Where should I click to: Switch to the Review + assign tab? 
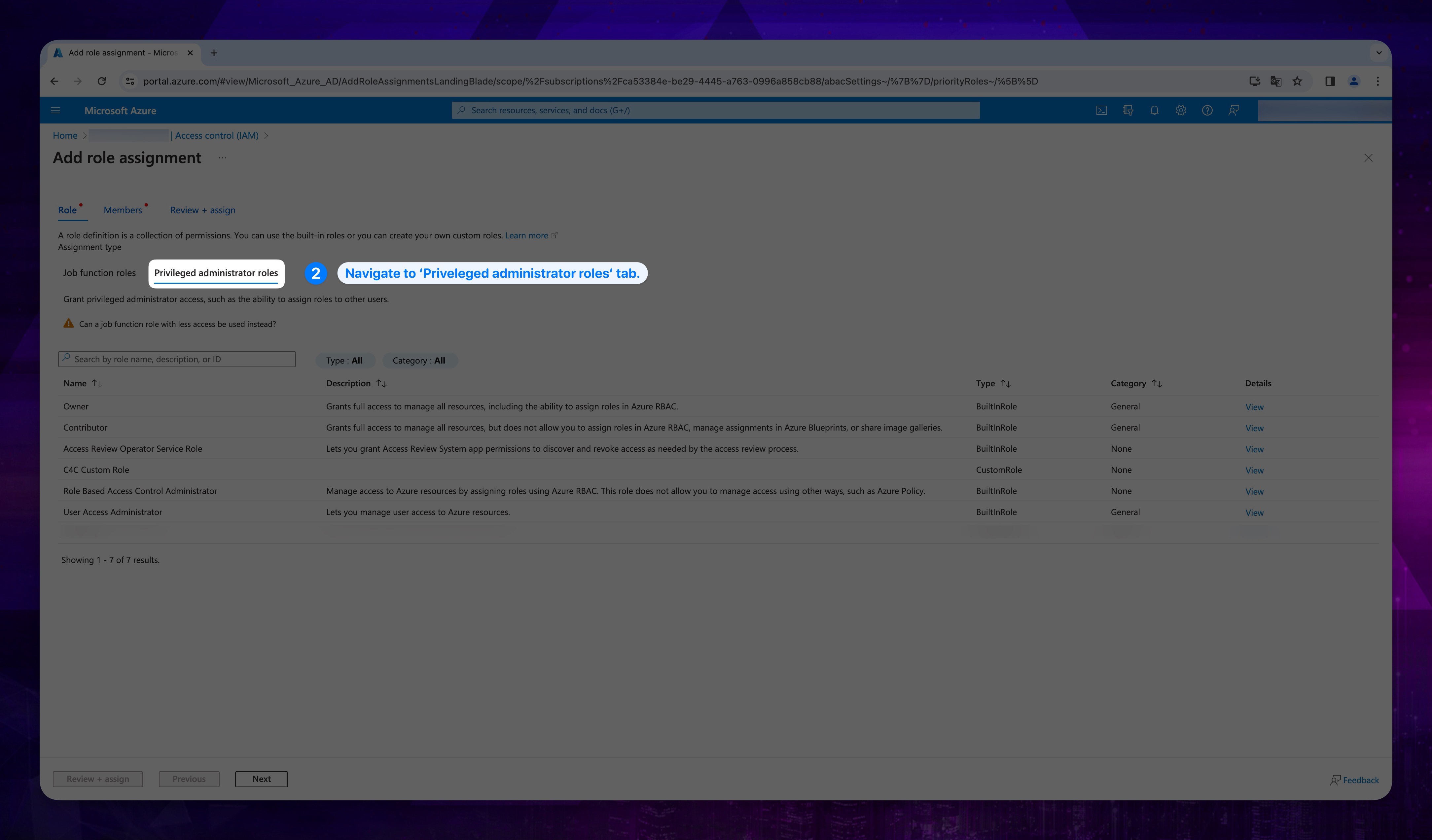[203, 210]
